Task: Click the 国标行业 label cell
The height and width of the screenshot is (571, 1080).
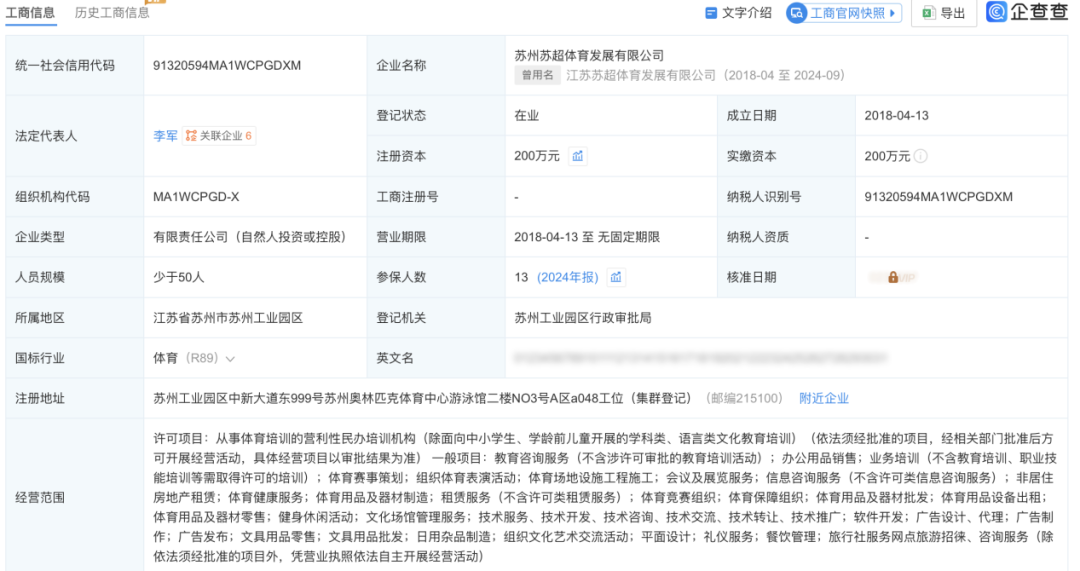Action: point(74,358)
